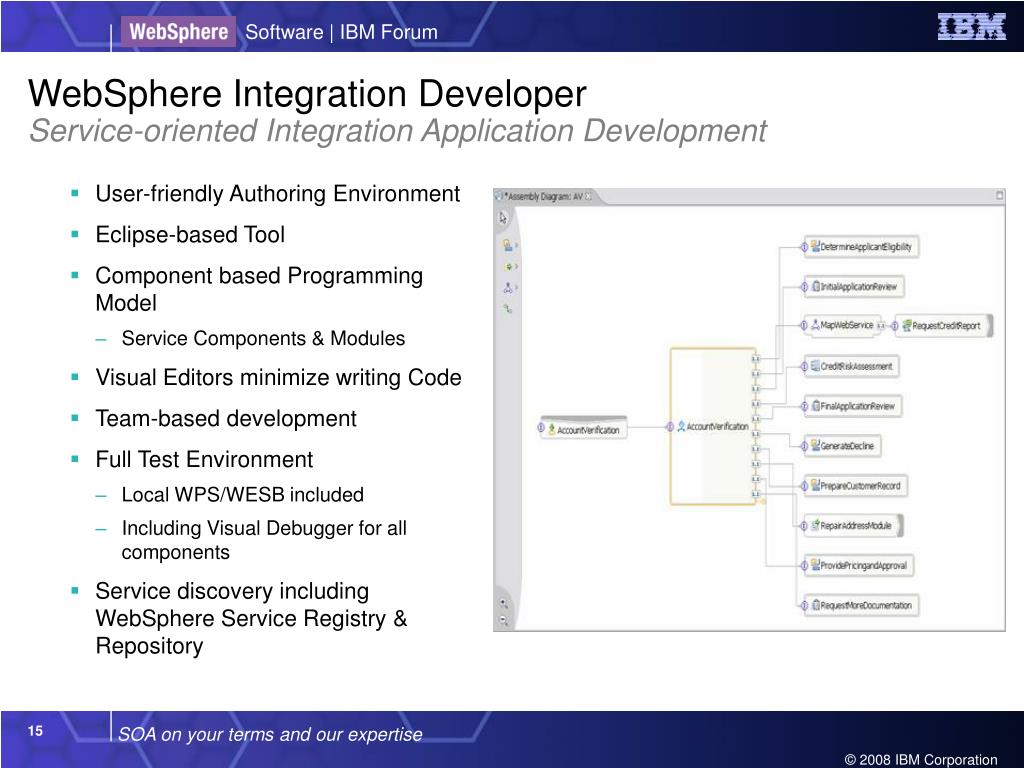Click the IBM logo in header
The height and width of the screenshot is (768, 1024).
(x=972, y=27)
